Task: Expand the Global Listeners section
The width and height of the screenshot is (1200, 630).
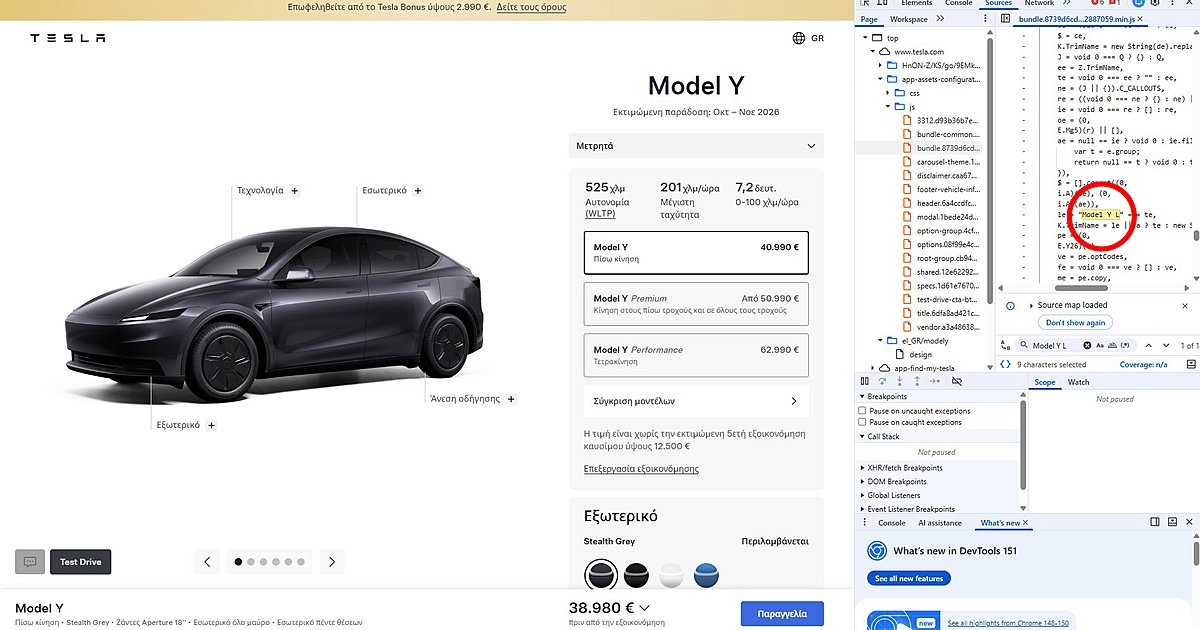Action: (x=863, y=495)
